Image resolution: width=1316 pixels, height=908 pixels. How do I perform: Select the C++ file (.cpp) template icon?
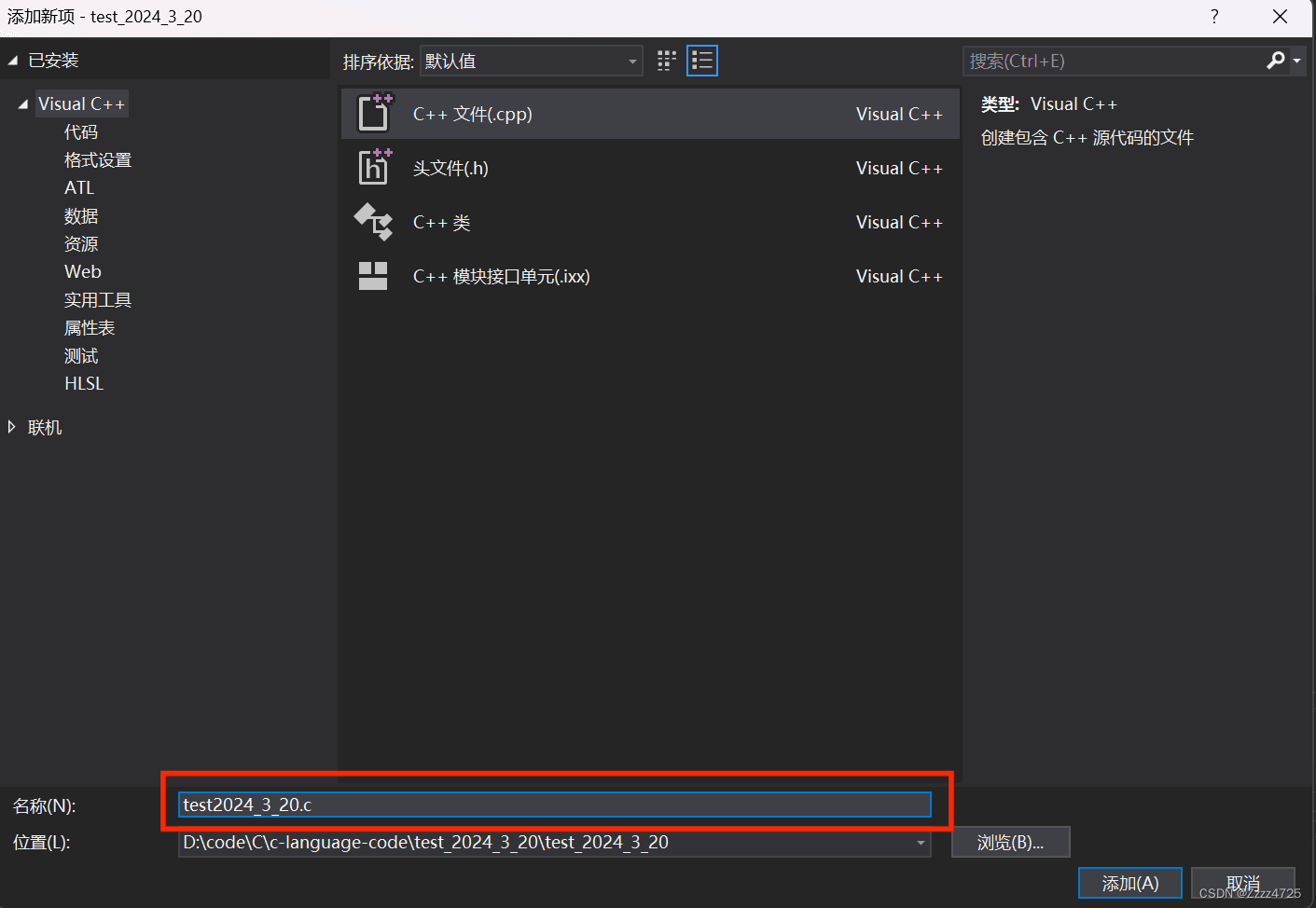(x=375, y=114)
